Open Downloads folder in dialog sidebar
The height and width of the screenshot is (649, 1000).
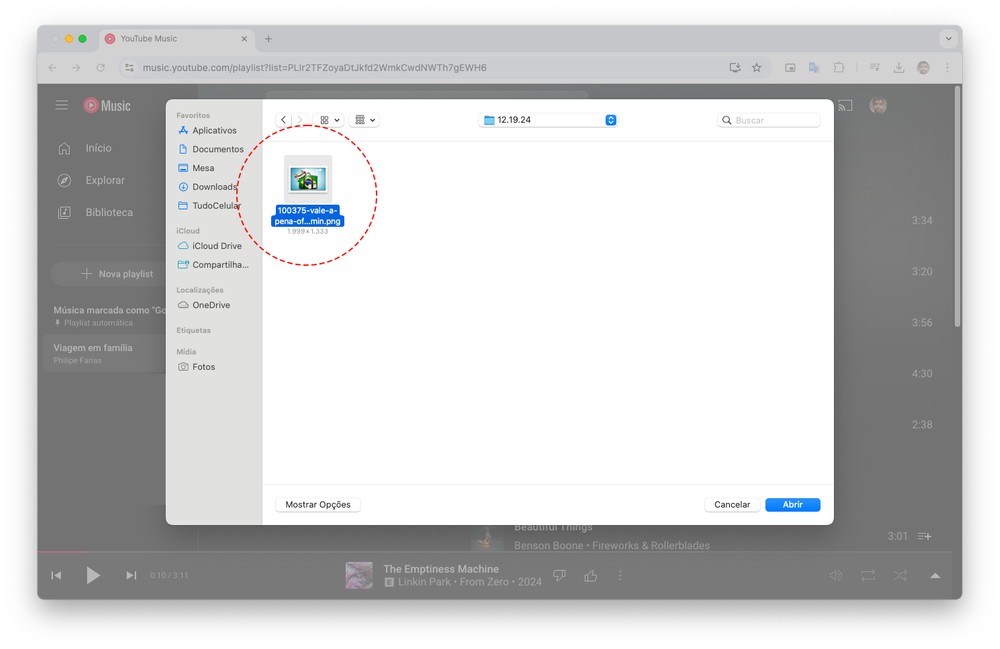point(214,187)
